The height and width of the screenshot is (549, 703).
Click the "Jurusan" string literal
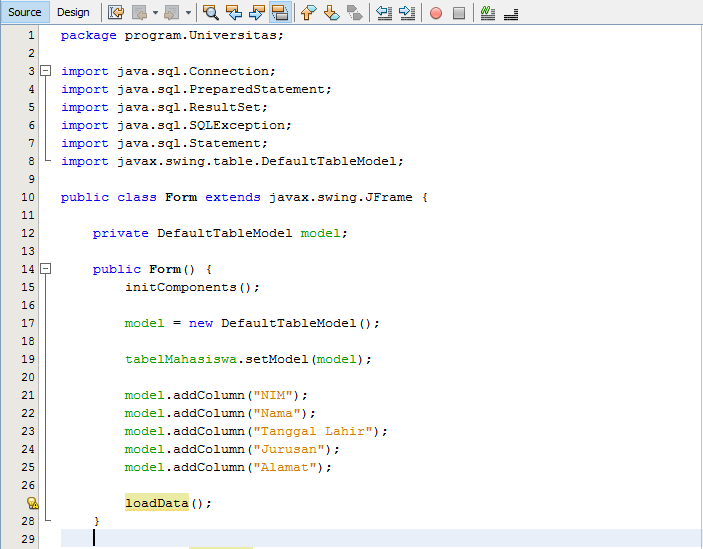289,449
